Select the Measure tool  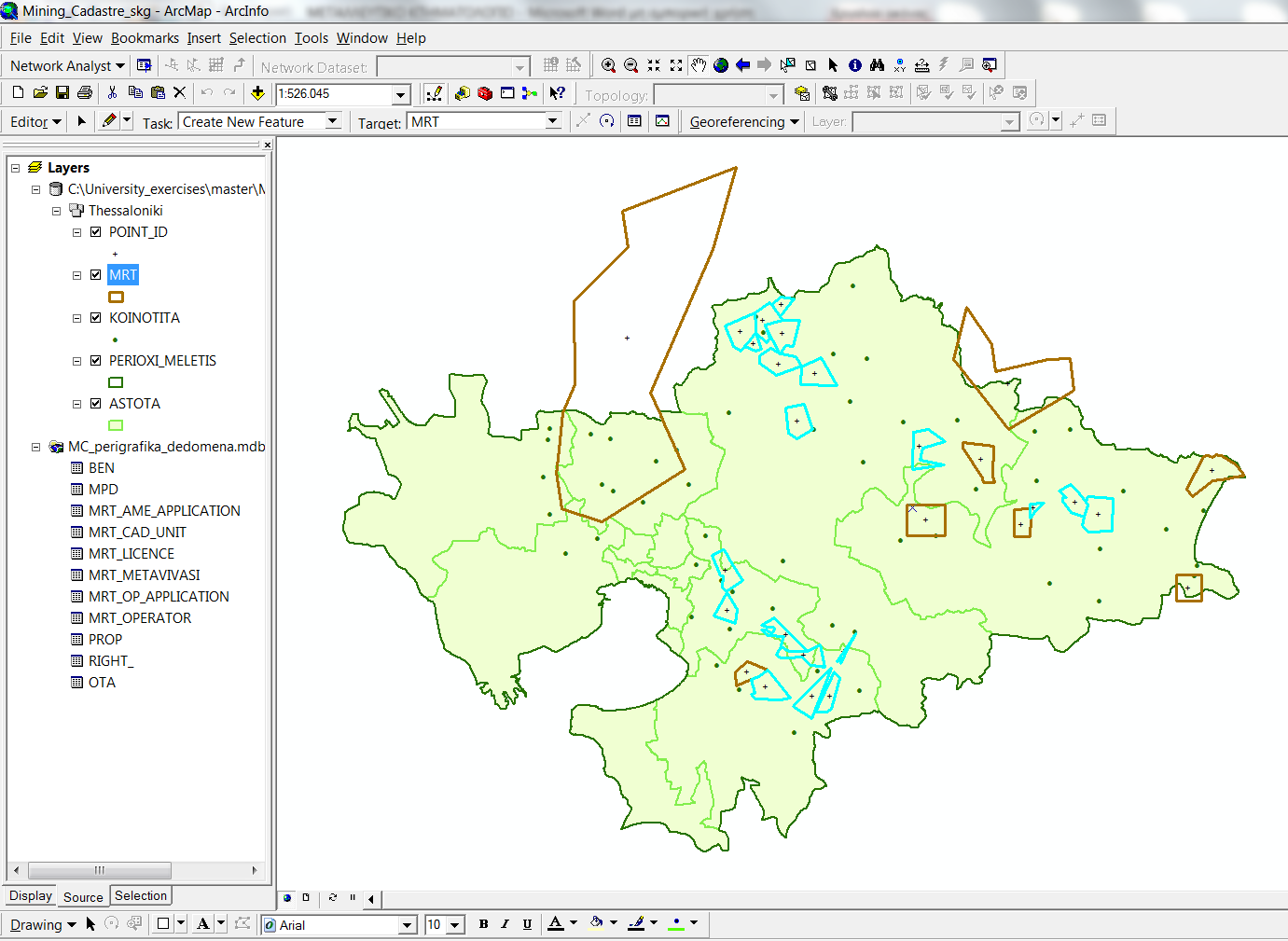tap(922, 65)
